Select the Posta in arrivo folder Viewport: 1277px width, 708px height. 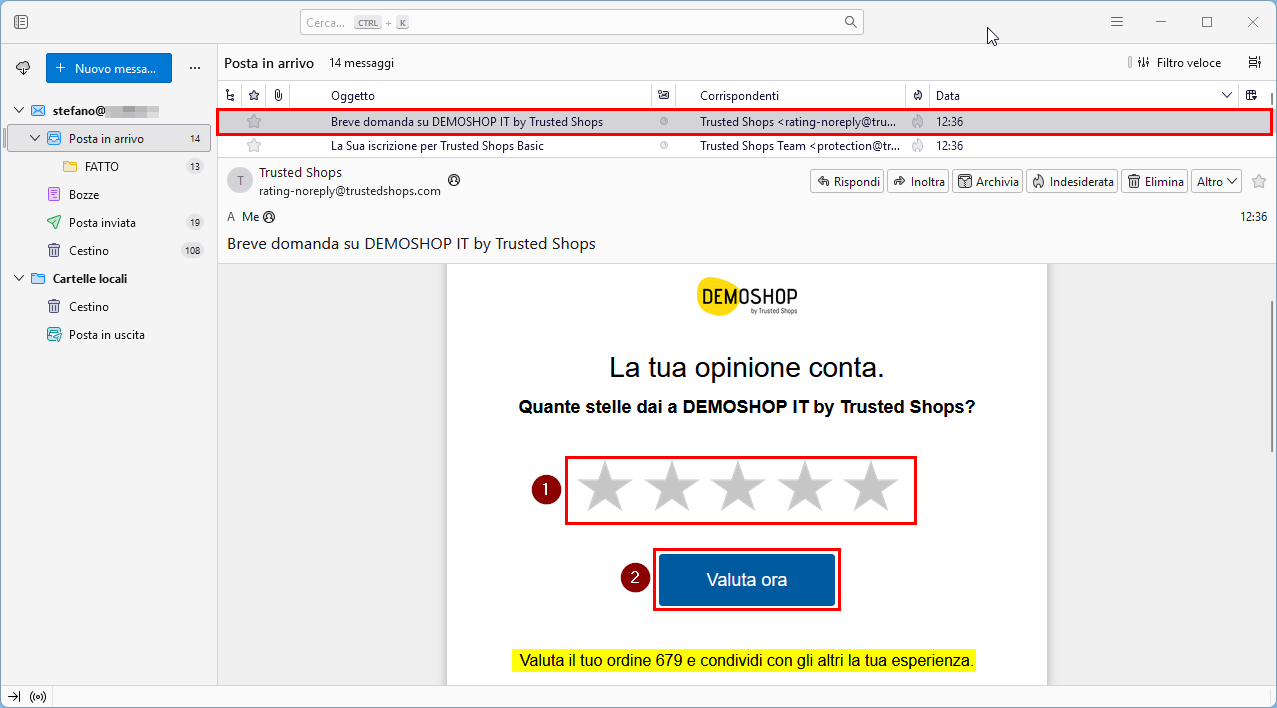click(x=108, y=138)
